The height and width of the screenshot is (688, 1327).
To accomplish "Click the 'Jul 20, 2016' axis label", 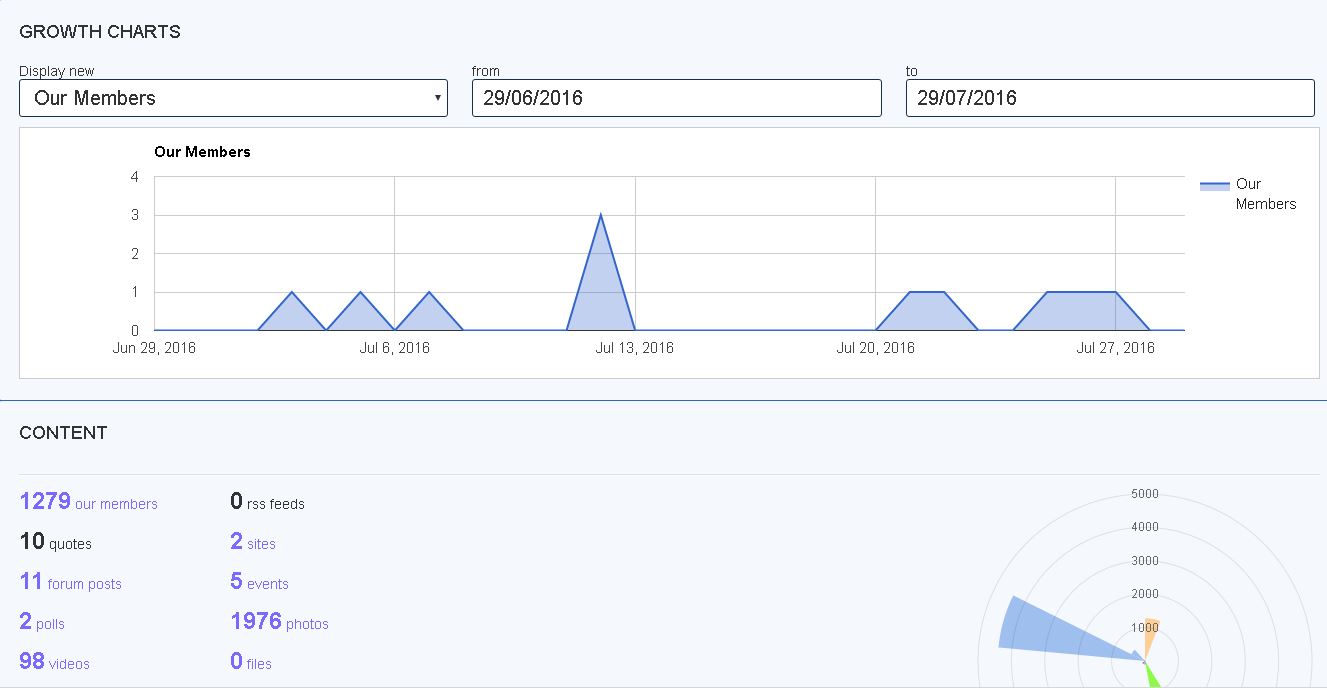I will 875,348.
